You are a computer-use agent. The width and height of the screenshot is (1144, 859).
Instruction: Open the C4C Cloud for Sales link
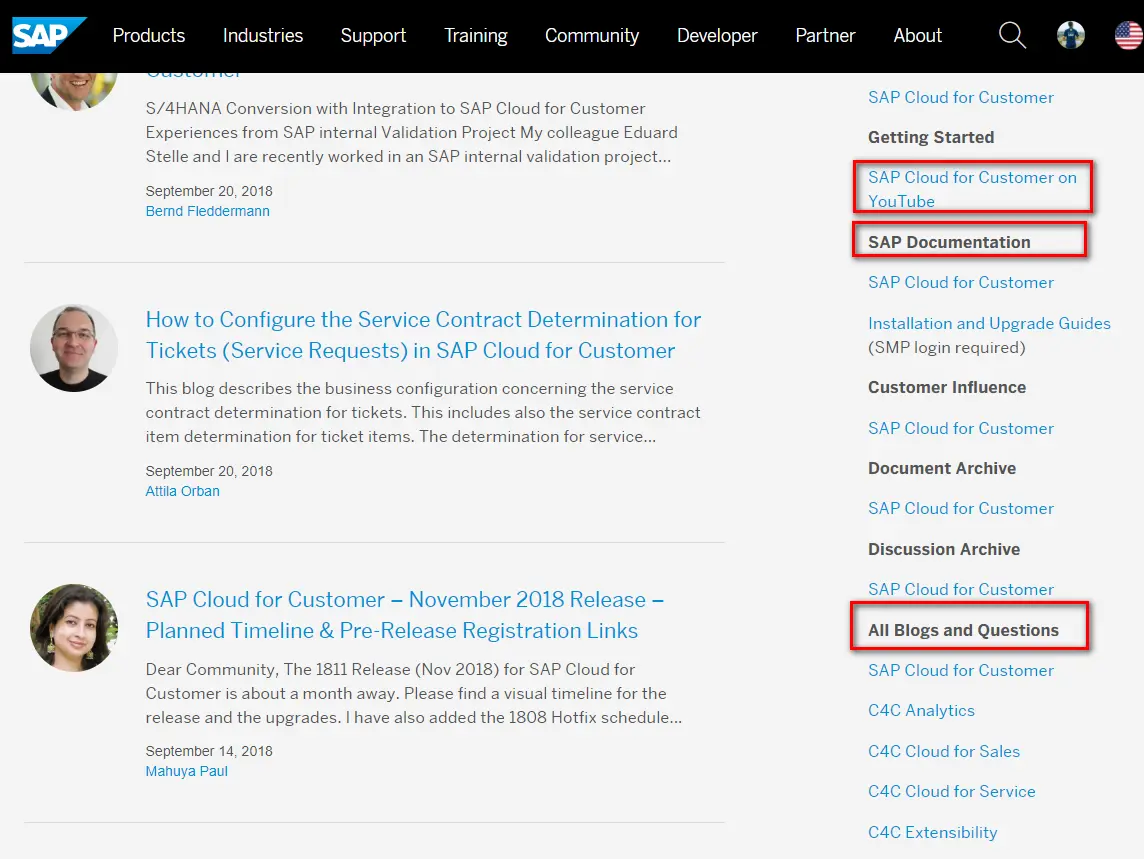943,751
